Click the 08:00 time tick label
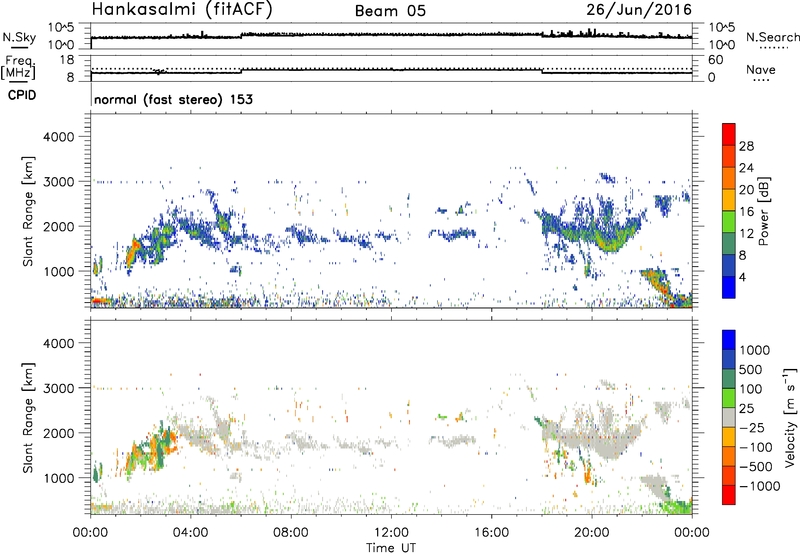The image size is (800, 554). click(x=290, y=533)
